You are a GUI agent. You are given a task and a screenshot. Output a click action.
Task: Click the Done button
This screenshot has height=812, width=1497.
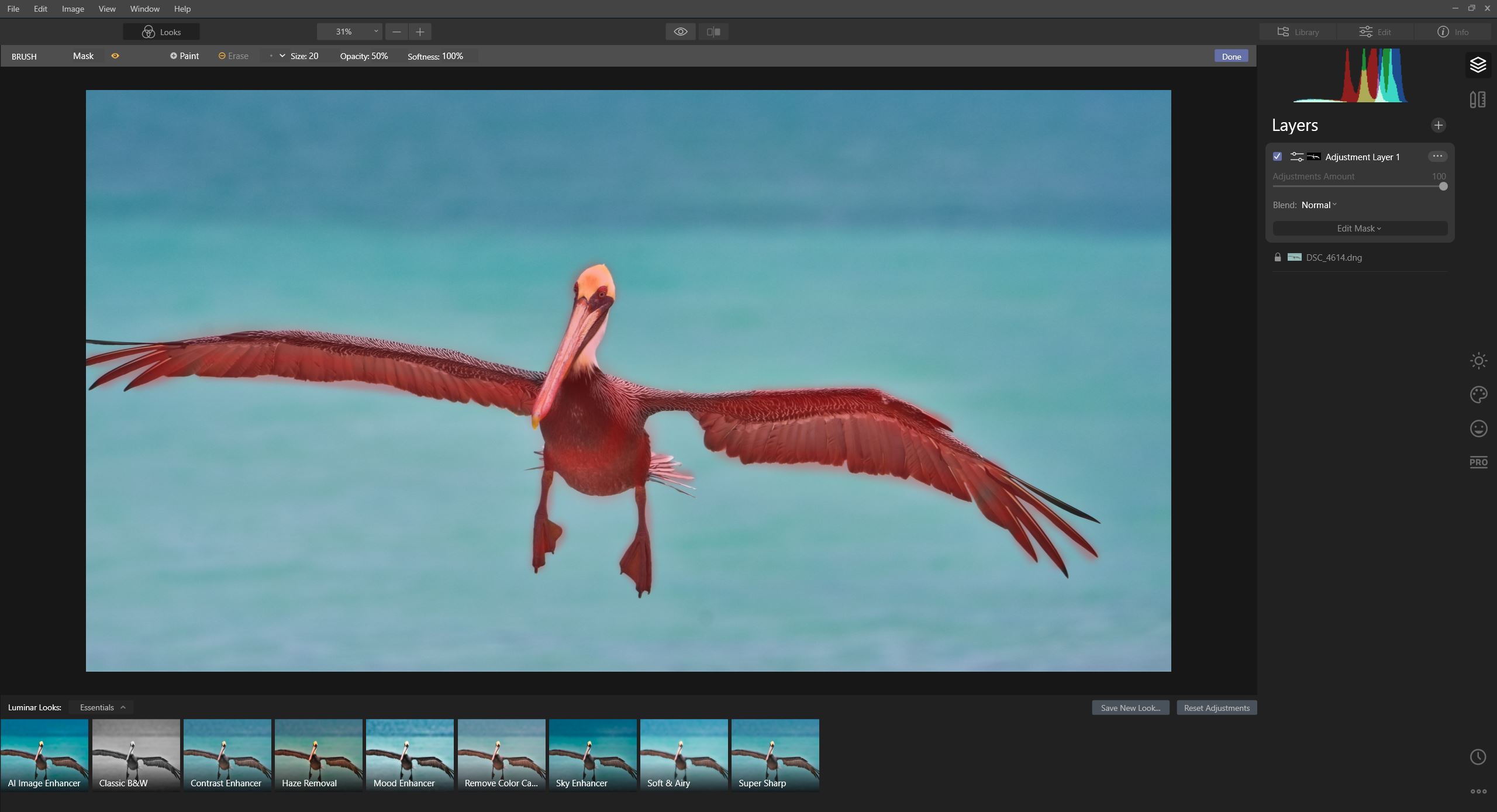coord(1231,56)
